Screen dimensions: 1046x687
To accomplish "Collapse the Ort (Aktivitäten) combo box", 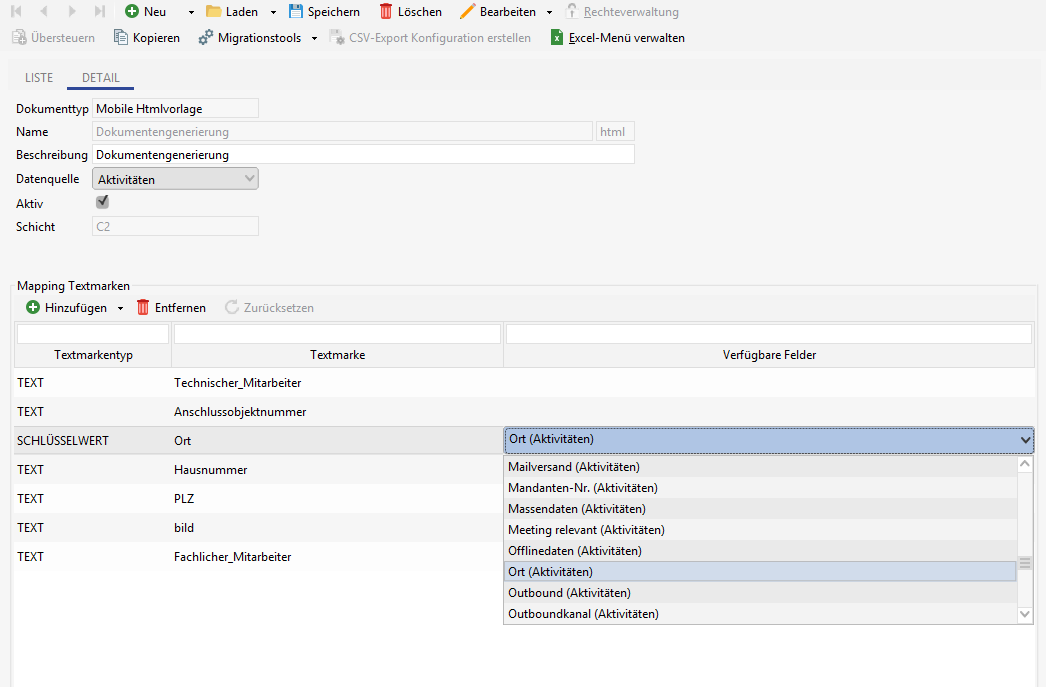I will tap(1024, 440).
